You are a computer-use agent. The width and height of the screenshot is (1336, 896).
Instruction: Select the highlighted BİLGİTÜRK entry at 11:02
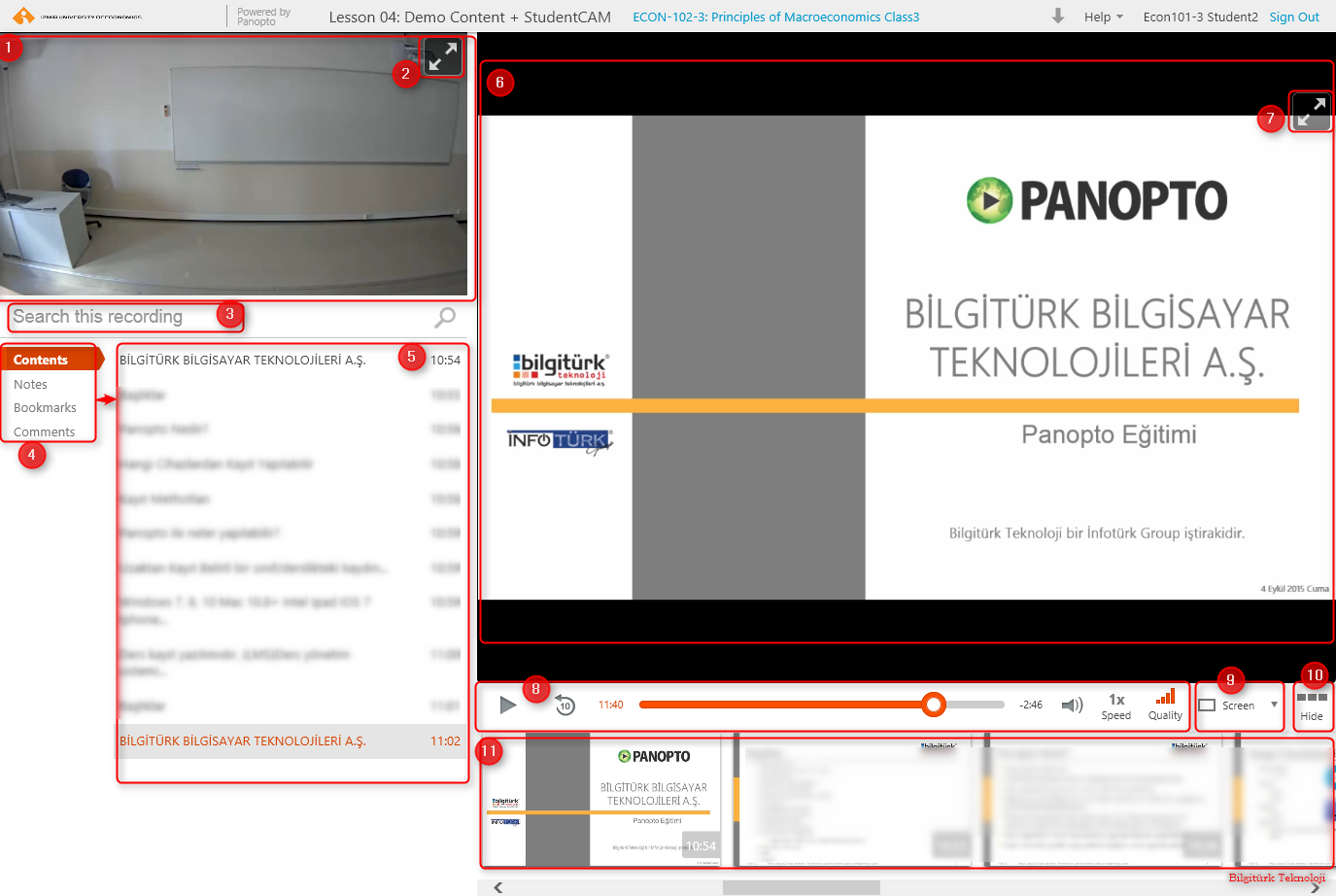point(291,741)
